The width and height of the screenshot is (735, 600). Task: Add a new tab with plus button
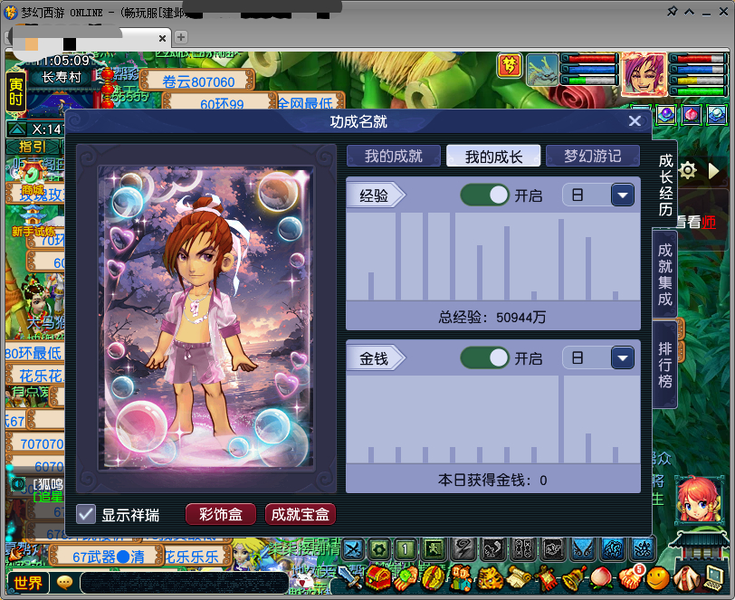180,37
